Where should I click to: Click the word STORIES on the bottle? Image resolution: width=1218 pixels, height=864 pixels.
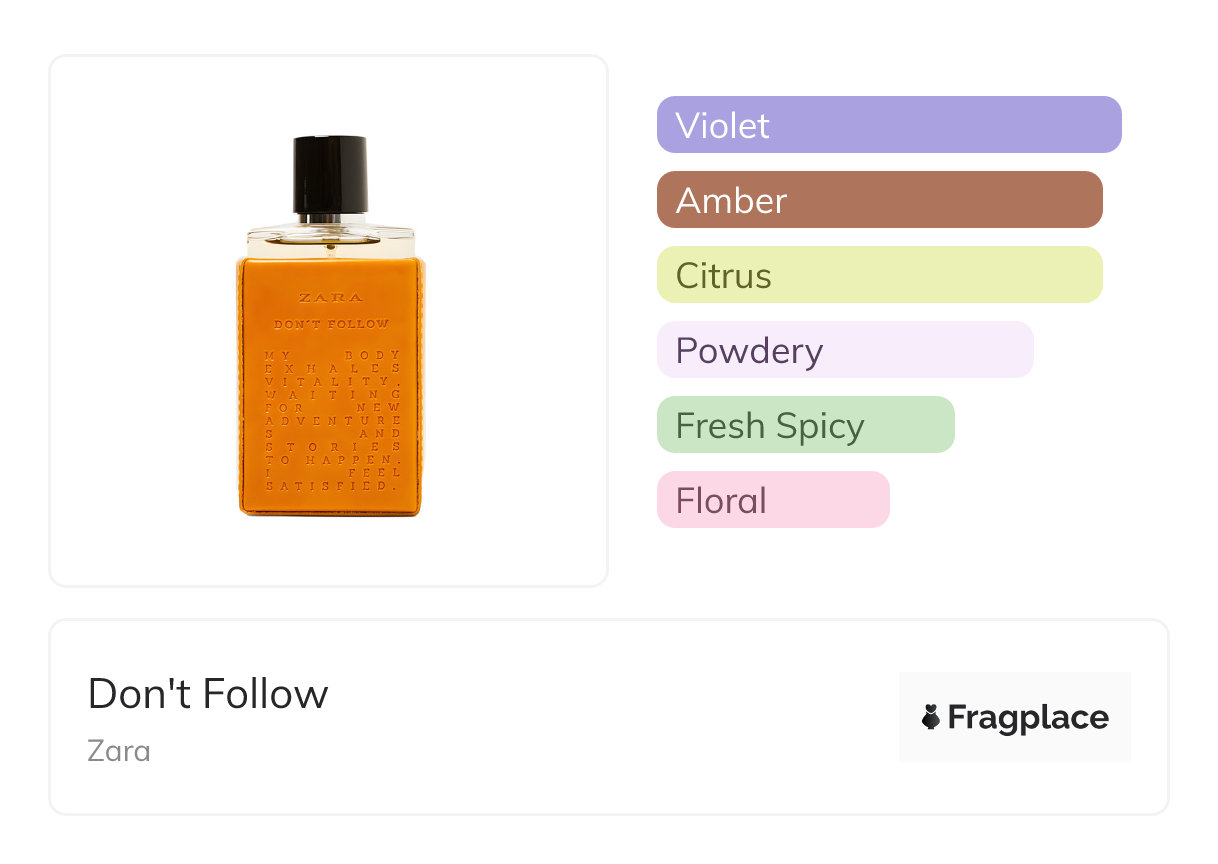pyautogui.click(x=331, y=447)
